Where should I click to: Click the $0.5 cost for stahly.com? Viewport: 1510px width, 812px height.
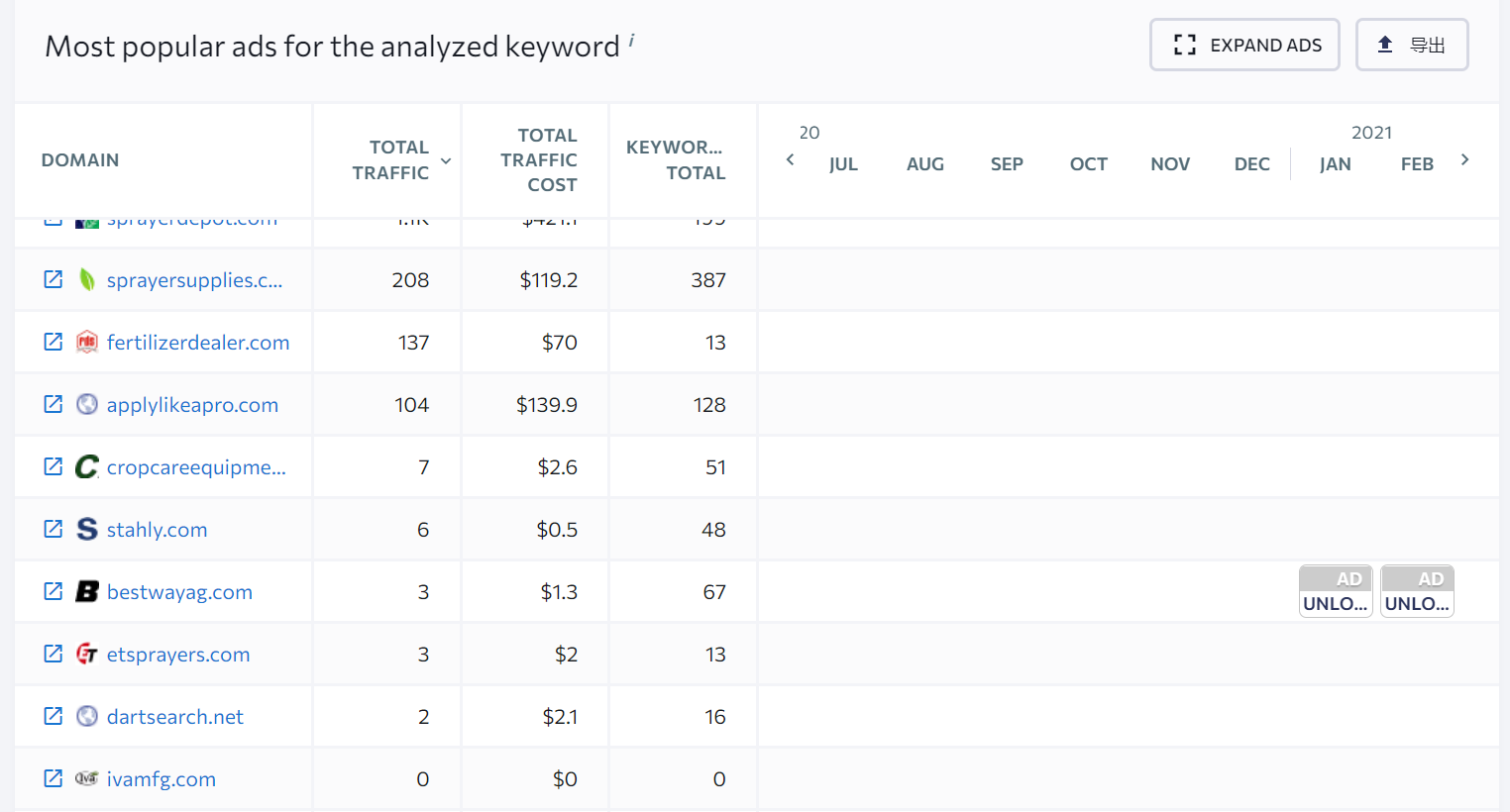pyautogui.click(x=557, y=530)
